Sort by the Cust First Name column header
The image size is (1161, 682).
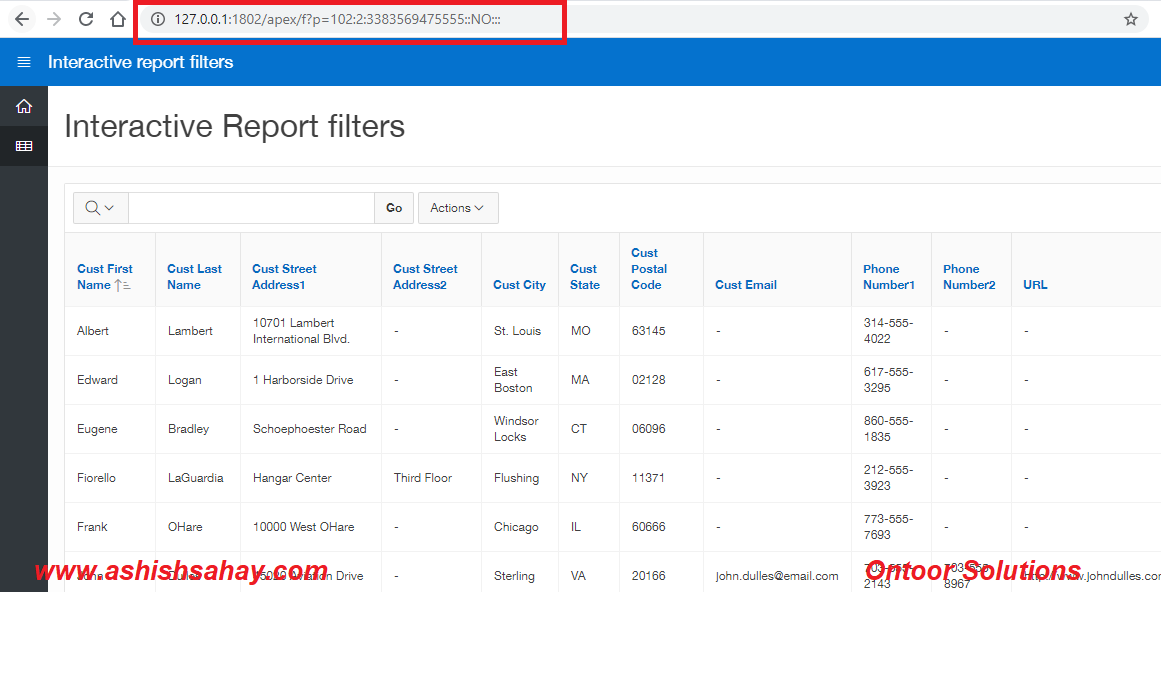coord(104,277)
